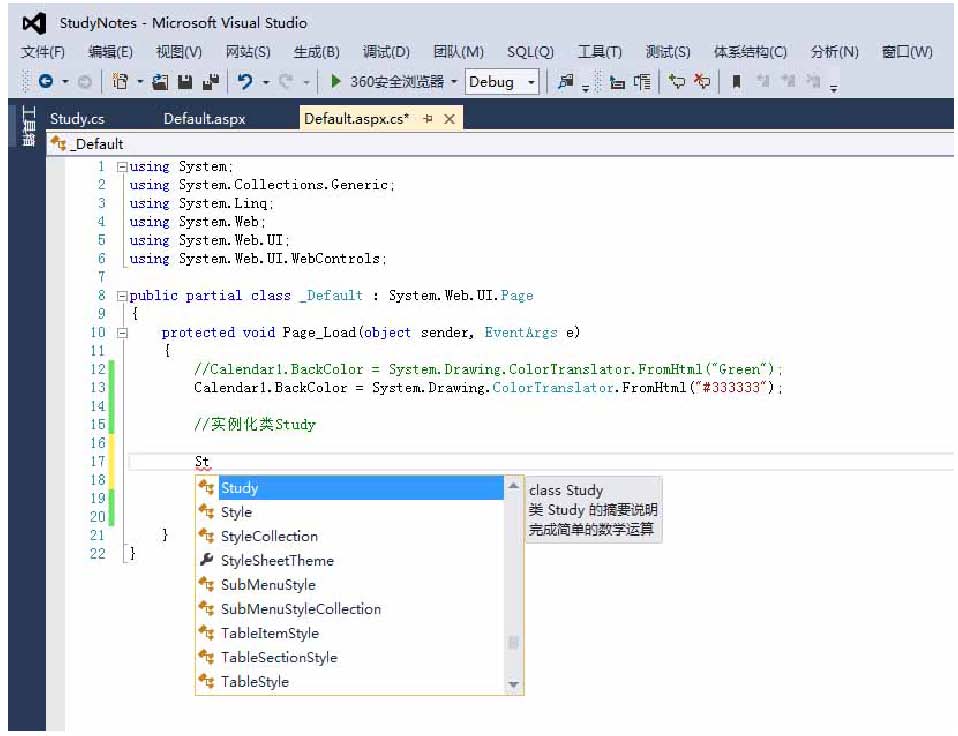Click the Navigate Forward arrow icon
The image size is (958, 736).
tap(85, 81)
